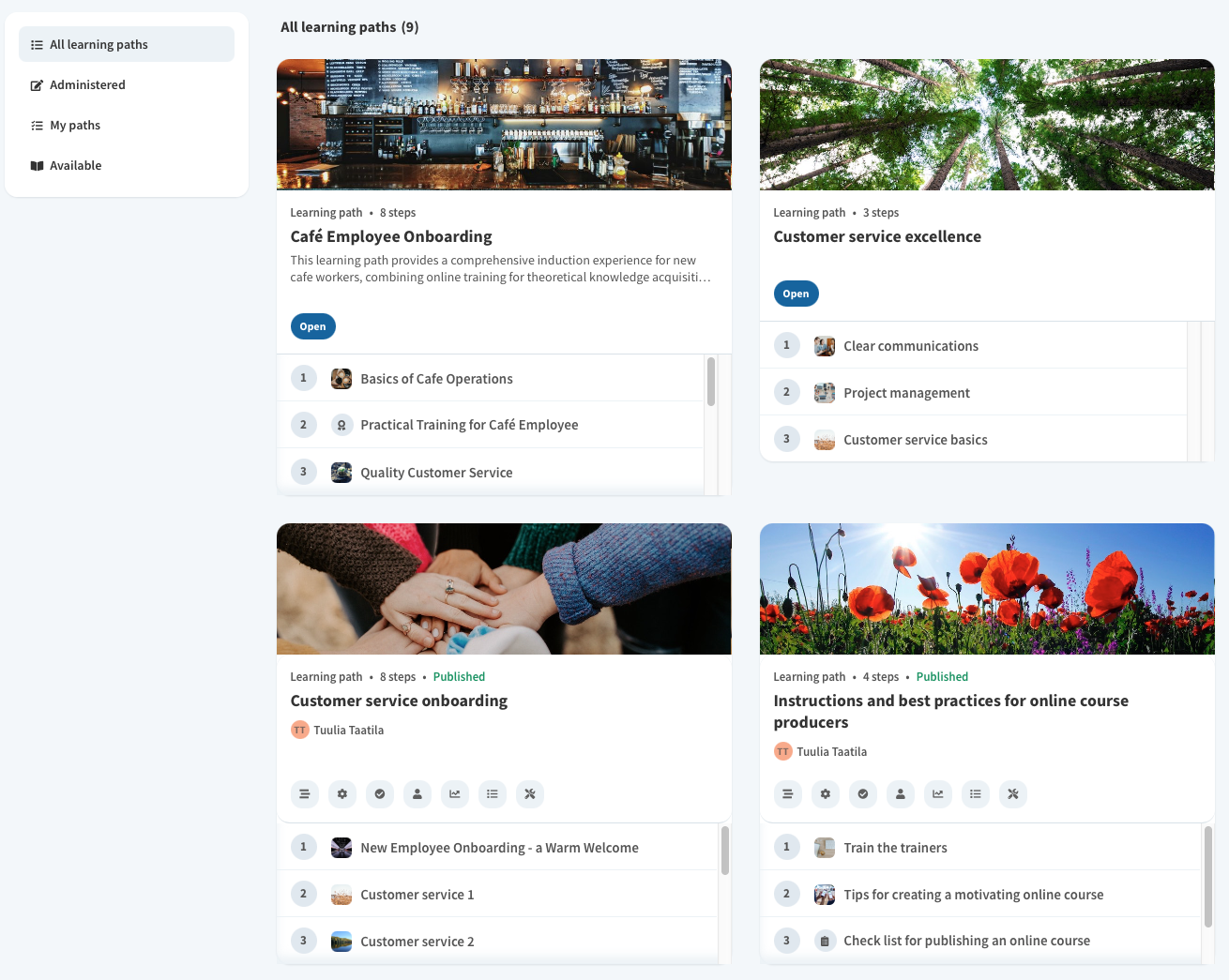This screenshot has height=980, width=1229.
Task: Click the gear settings icon under Customer service onboarding
Action: (x=342, y=794)
